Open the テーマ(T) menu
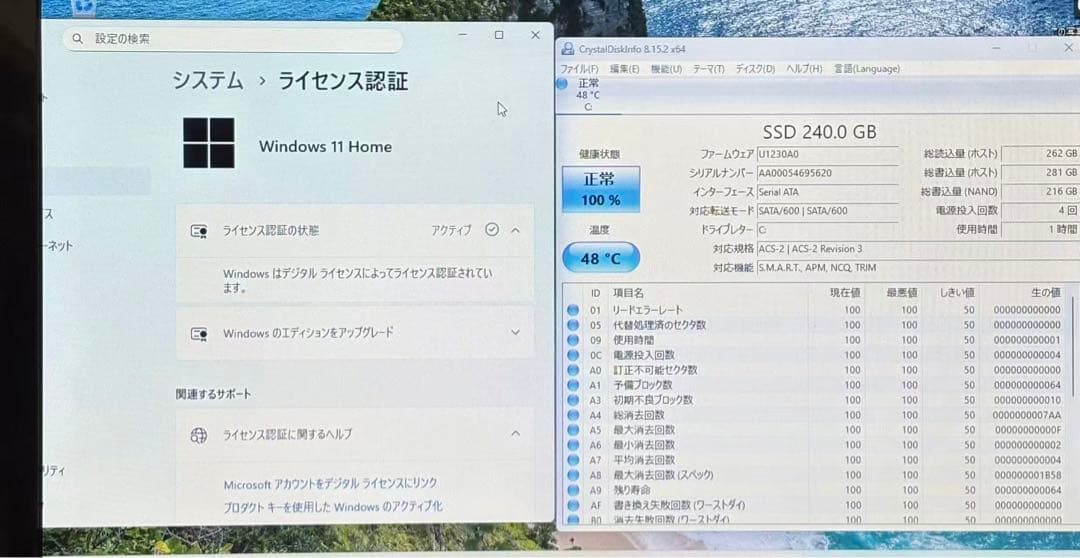This screenshot has height=558, width=1080. tap(708, 69)
